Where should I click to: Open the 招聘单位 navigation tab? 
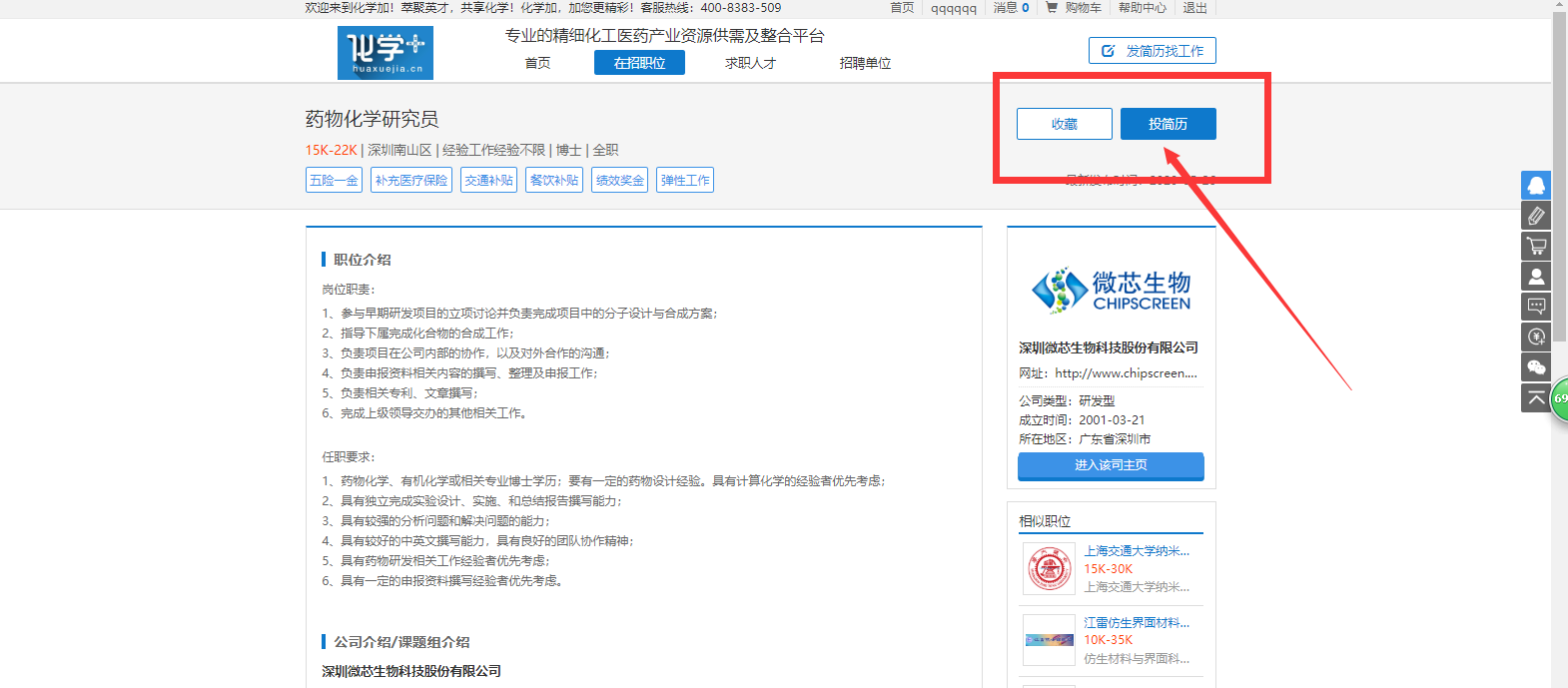[x=865, y=63]
